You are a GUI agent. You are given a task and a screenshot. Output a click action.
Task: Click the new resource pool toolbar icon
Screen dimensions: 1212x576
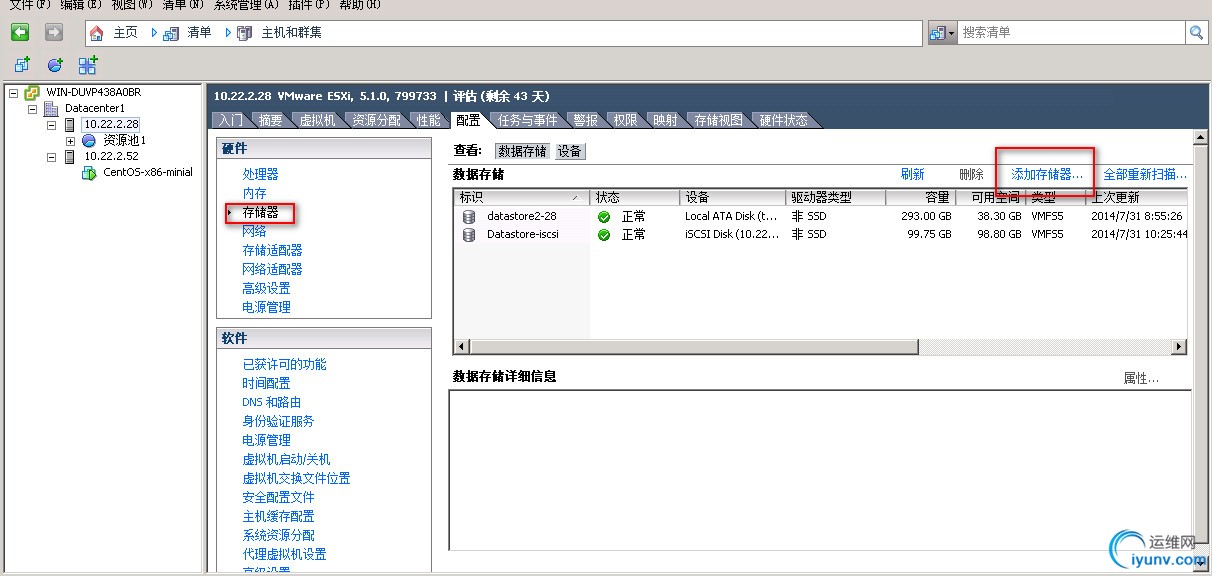click(55, 65)
